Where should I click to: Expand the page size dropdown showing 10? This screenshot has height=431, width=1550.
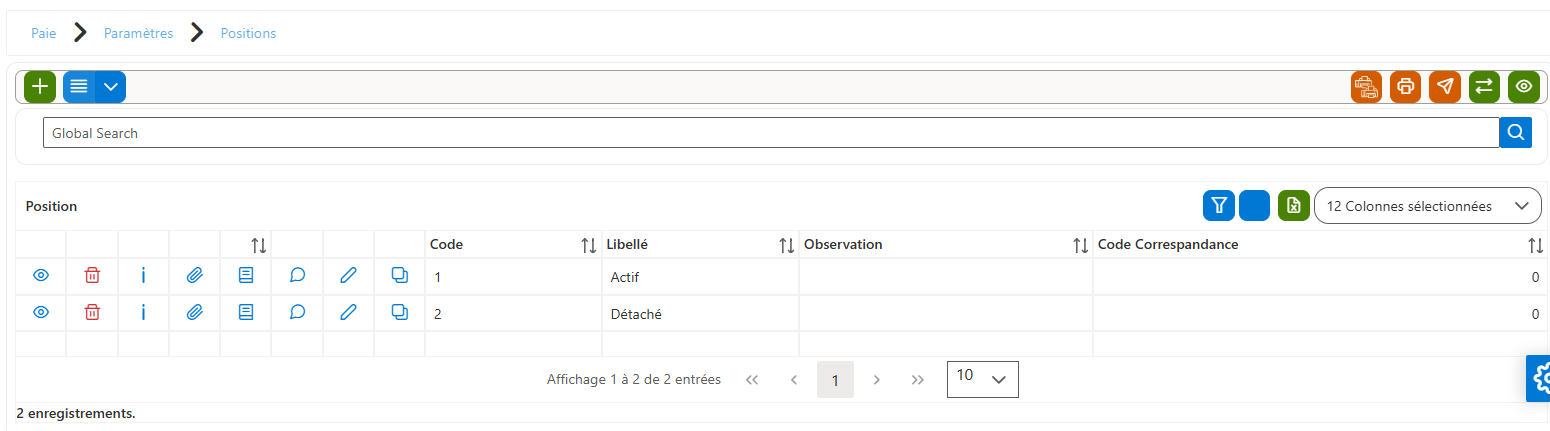tap(982, 379)
